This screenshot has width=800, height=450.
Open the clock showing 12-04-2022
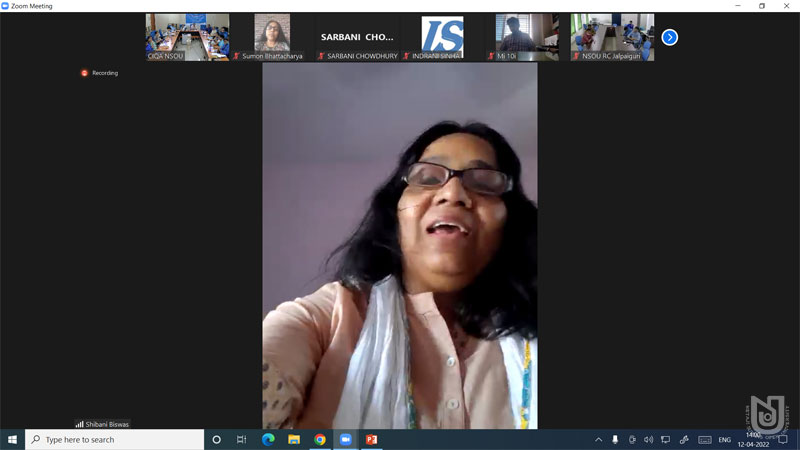(753, 439)
